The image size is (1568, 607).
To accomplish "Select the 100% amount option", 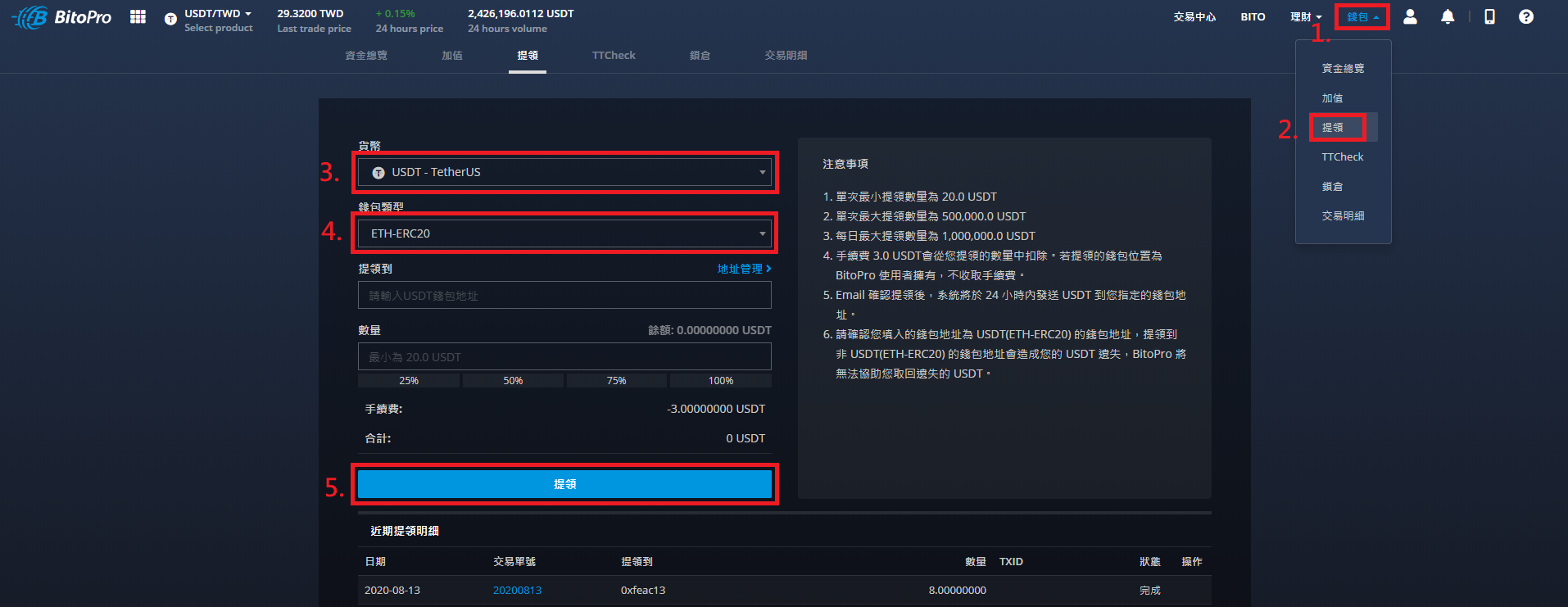I will click(x=720, y=381).
